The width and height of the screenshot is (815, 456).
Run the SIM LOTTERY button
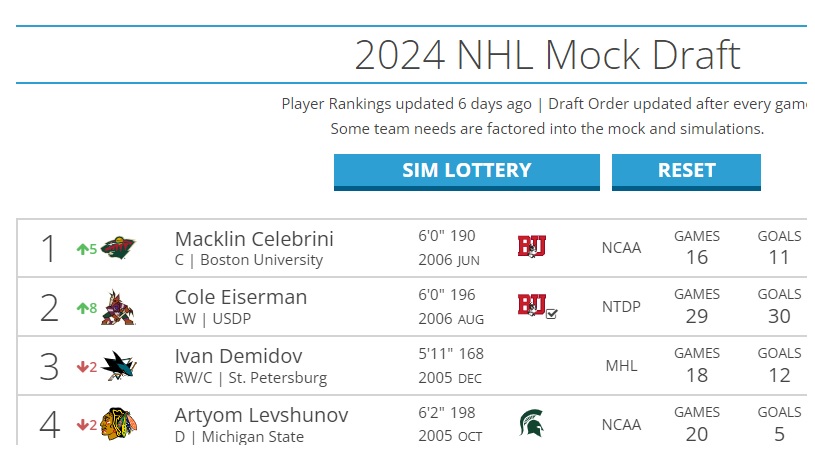(467, 172)
